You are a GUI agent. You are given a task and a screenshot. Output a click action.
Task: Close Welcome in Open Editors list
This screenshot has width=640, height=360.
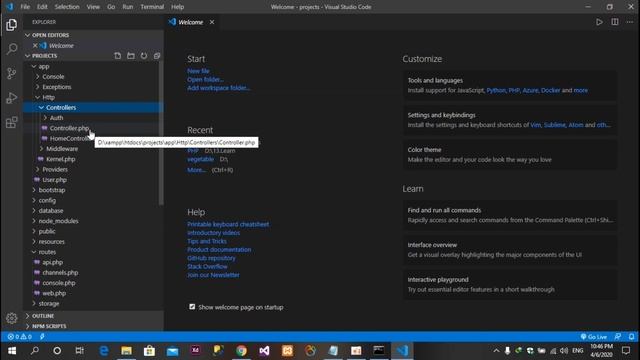pyautogui.click(x=35, y=46)
